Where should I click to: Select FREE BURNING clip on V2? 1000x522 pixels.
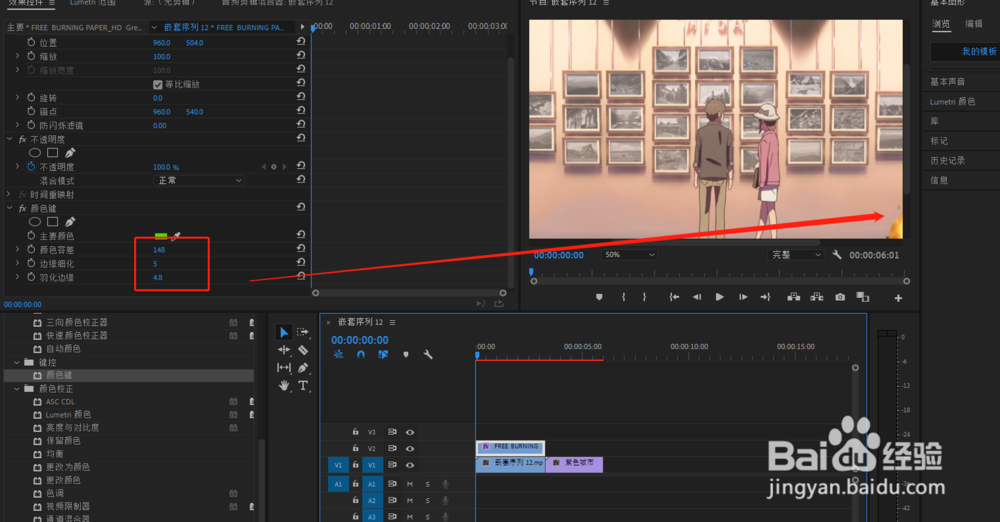tap(510, 447)
